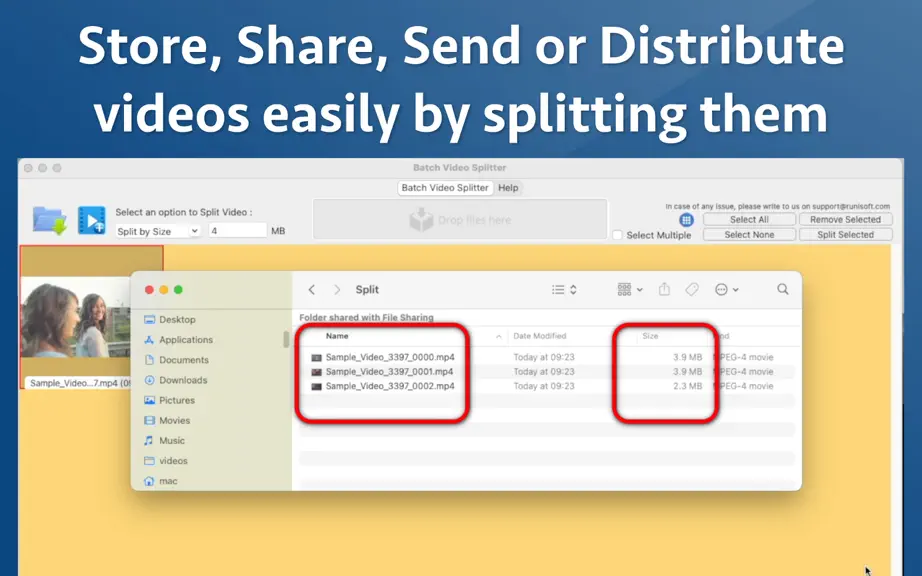The height and width of the screenshot is (576, 922).
Task: Click the add folder icon with green arrow
Action: click(49, 220)
